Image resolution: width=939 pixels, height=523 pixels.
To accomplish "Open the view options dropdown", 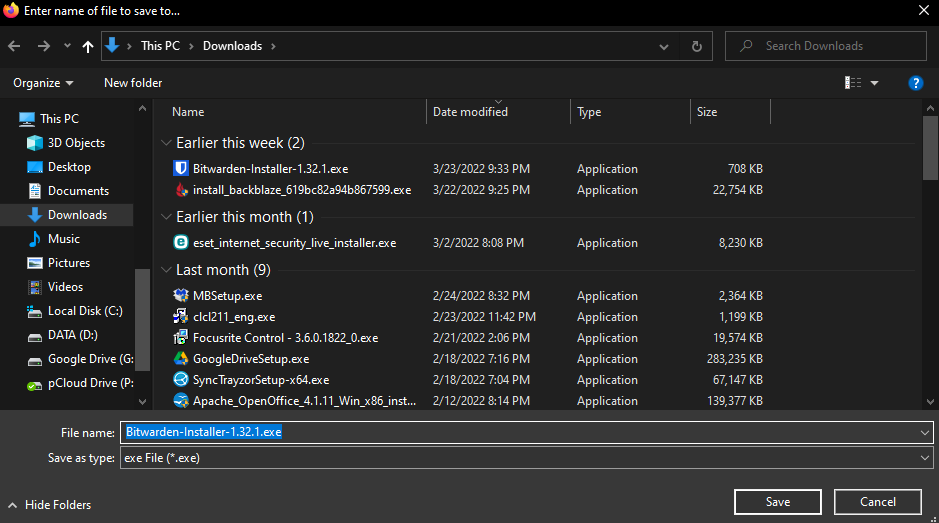I will [874, 83].
